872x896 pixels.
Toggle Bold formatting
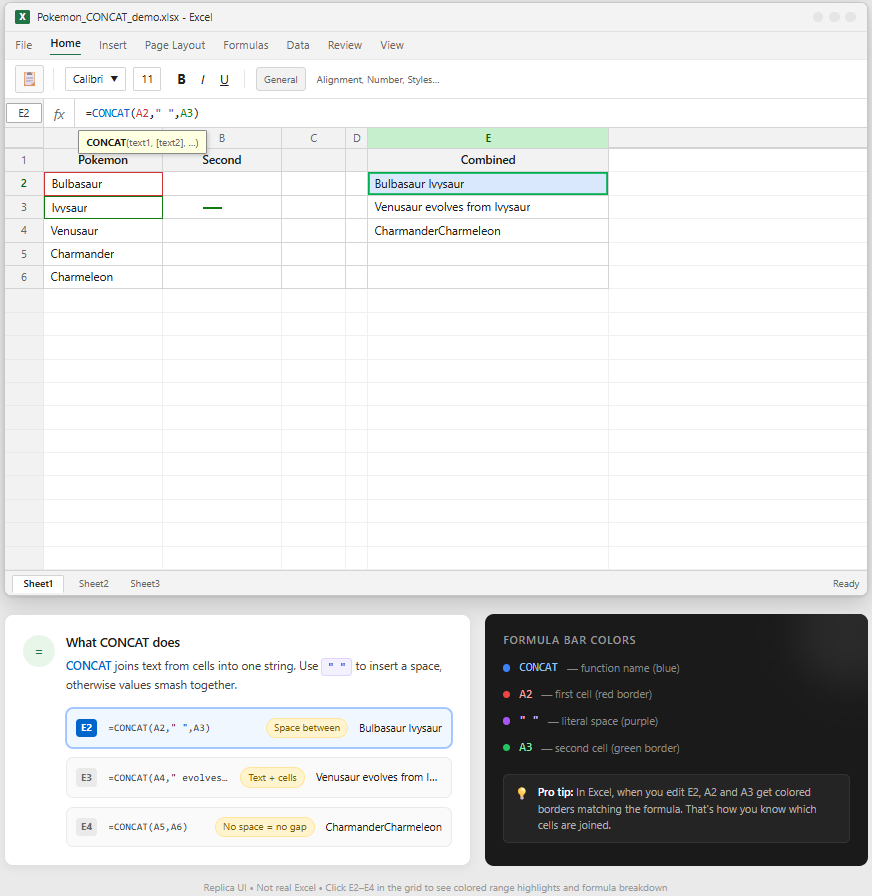pyautogui.click(x=181, y=79)
